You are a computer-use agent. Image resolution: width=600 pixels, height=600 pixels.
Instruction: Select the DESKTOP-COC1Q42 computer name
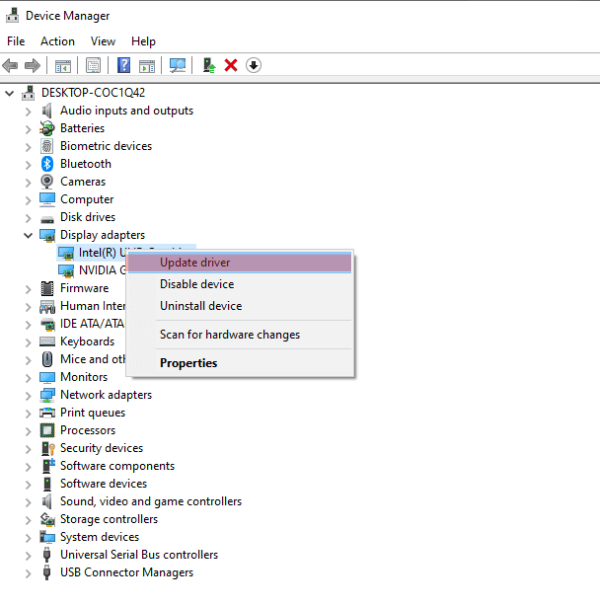click(x=93, y=93)
